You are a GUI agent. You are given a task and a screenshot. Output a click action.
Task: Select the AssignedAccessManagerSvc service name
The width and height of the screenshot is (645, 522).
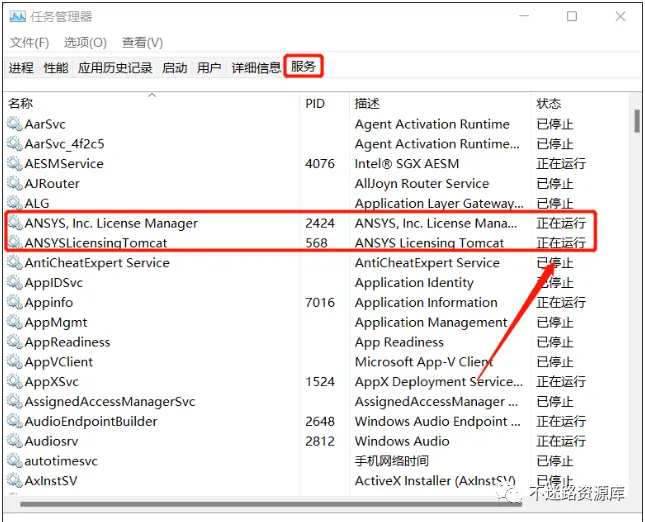pyautogui.click(x=110, y=401)
